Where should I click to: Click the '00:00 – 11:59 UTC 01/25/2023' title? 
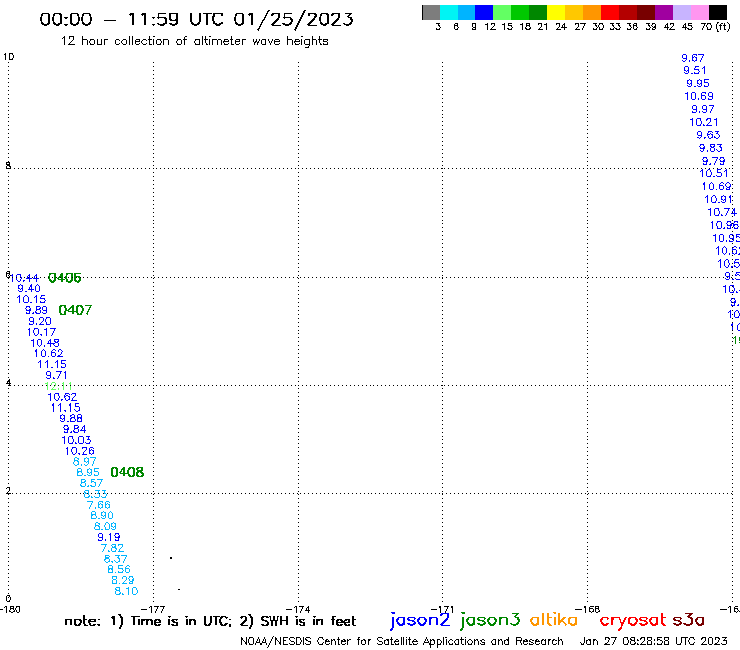(x=196, y=20)
